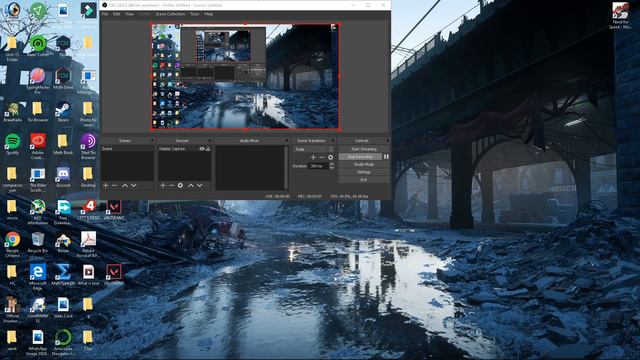Open the Scene Collection menu

pyautogui.click(x=170, y=14)
